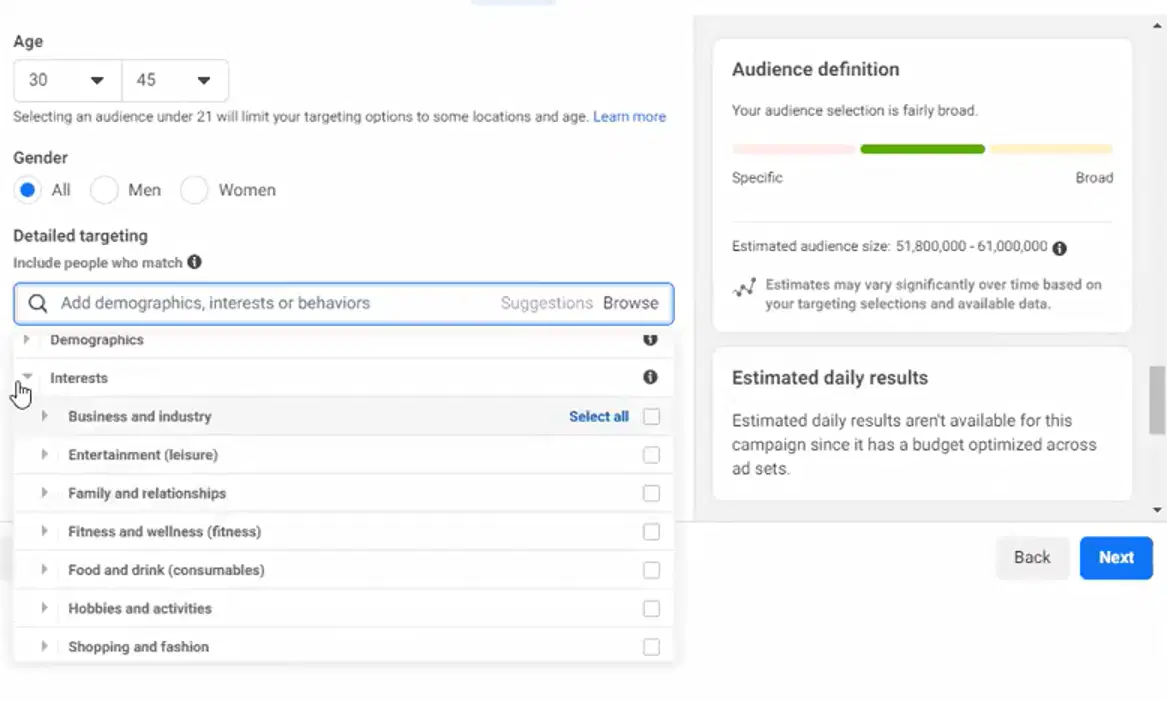Click the estimates trend graph icon
1167x701 pixels.
(744, 287)
